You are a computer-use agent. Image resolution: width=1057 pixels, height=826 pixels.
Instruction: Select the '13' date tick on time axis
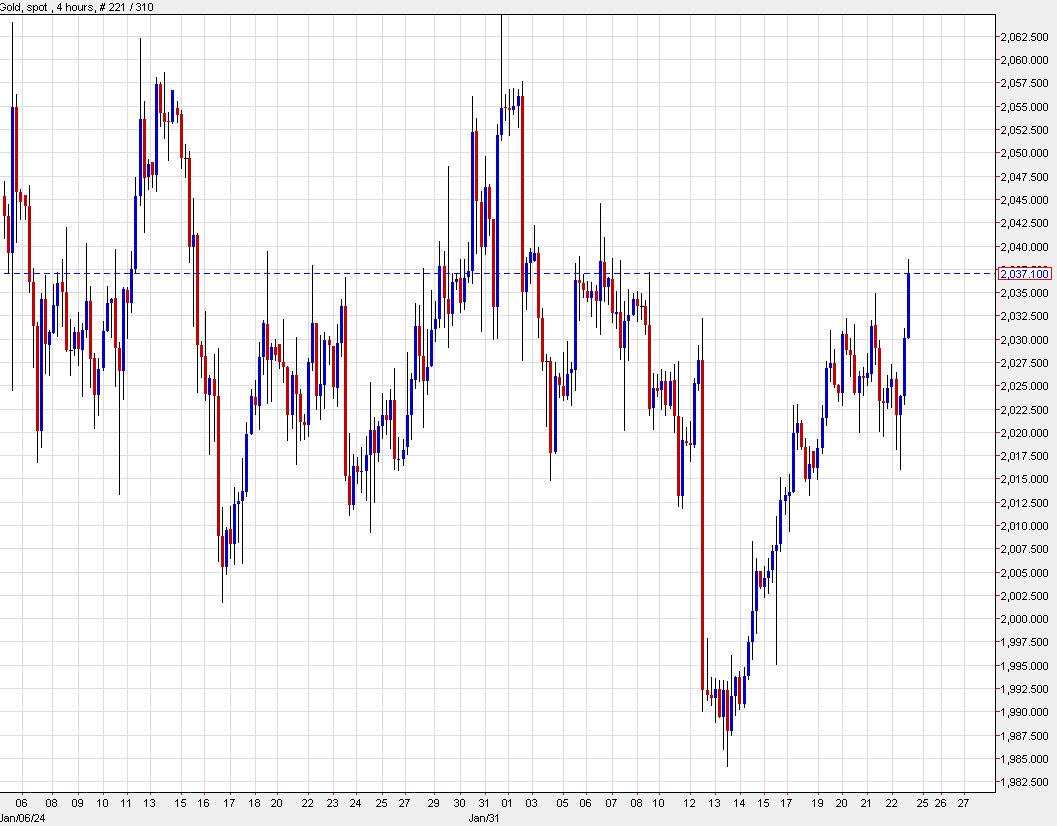click(150, 802)
